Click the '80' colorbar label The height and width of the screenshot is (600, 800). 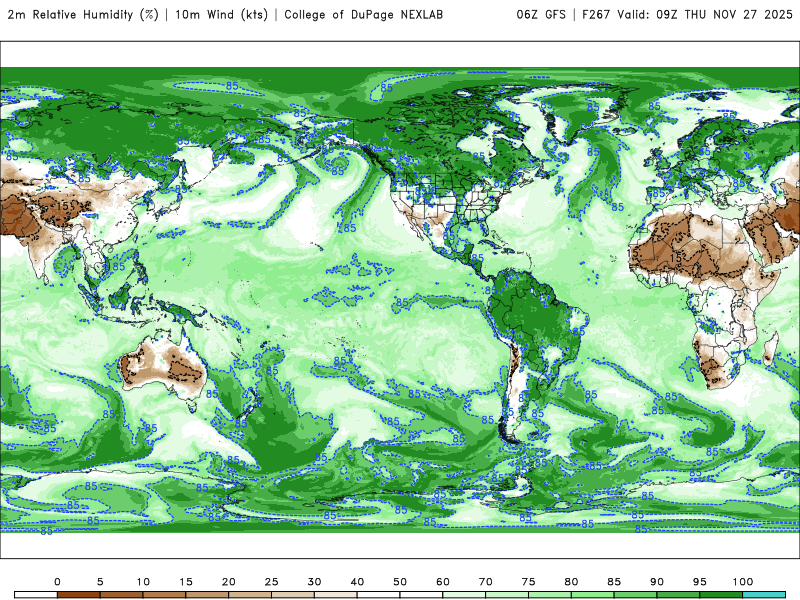point(571,582)
